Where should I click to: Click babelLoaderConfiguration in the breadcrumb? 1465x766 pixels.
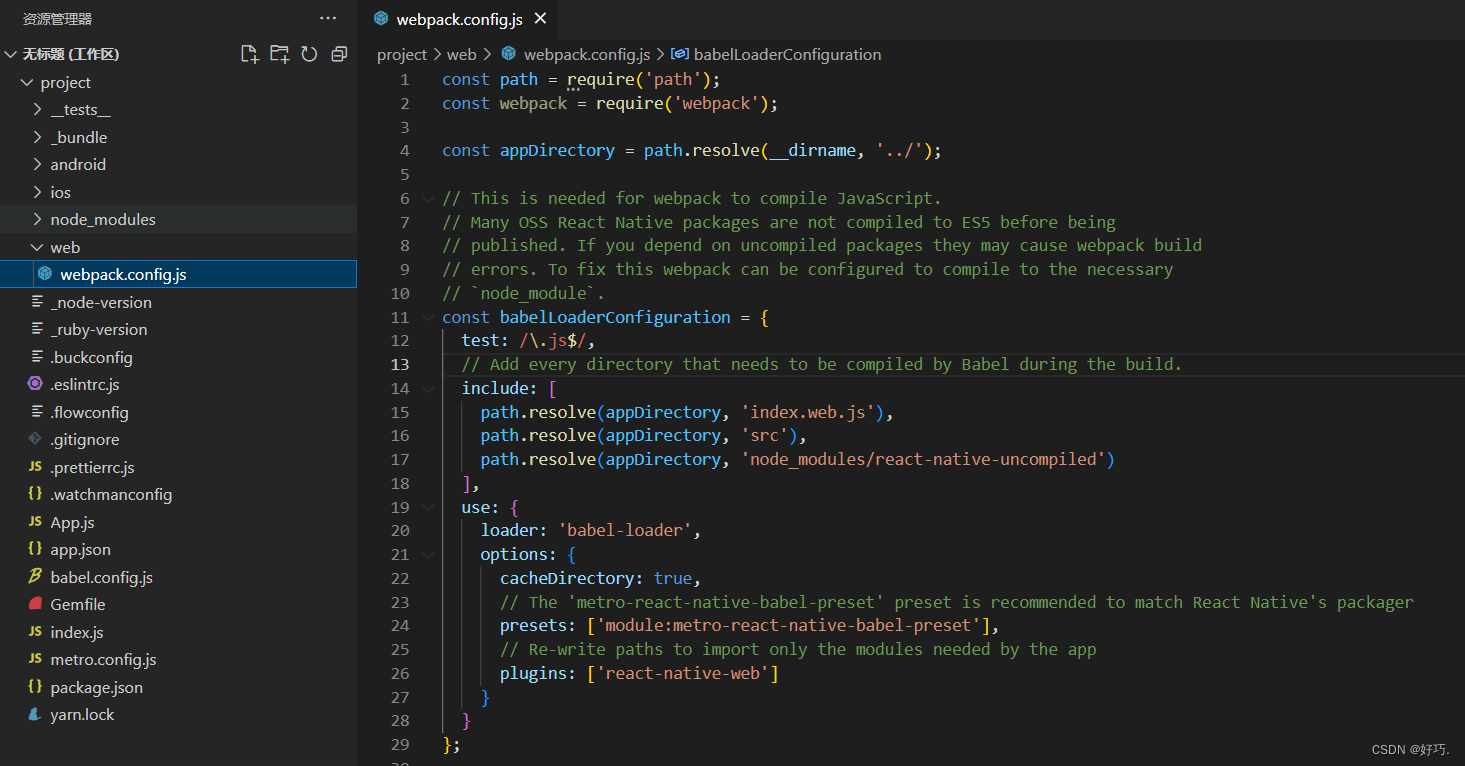click(x=788, y=55)
